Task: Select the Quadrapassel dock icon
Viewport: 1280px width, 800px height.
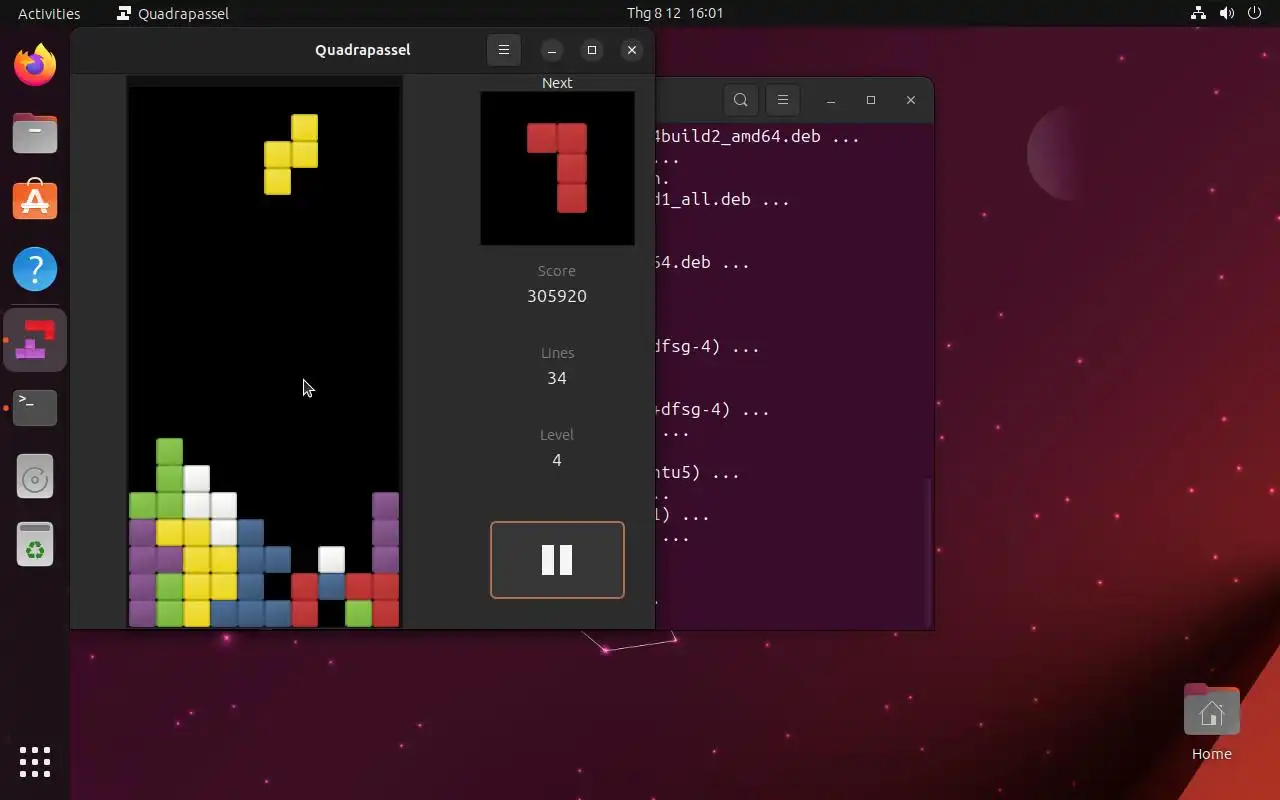Action: point(35,340)
